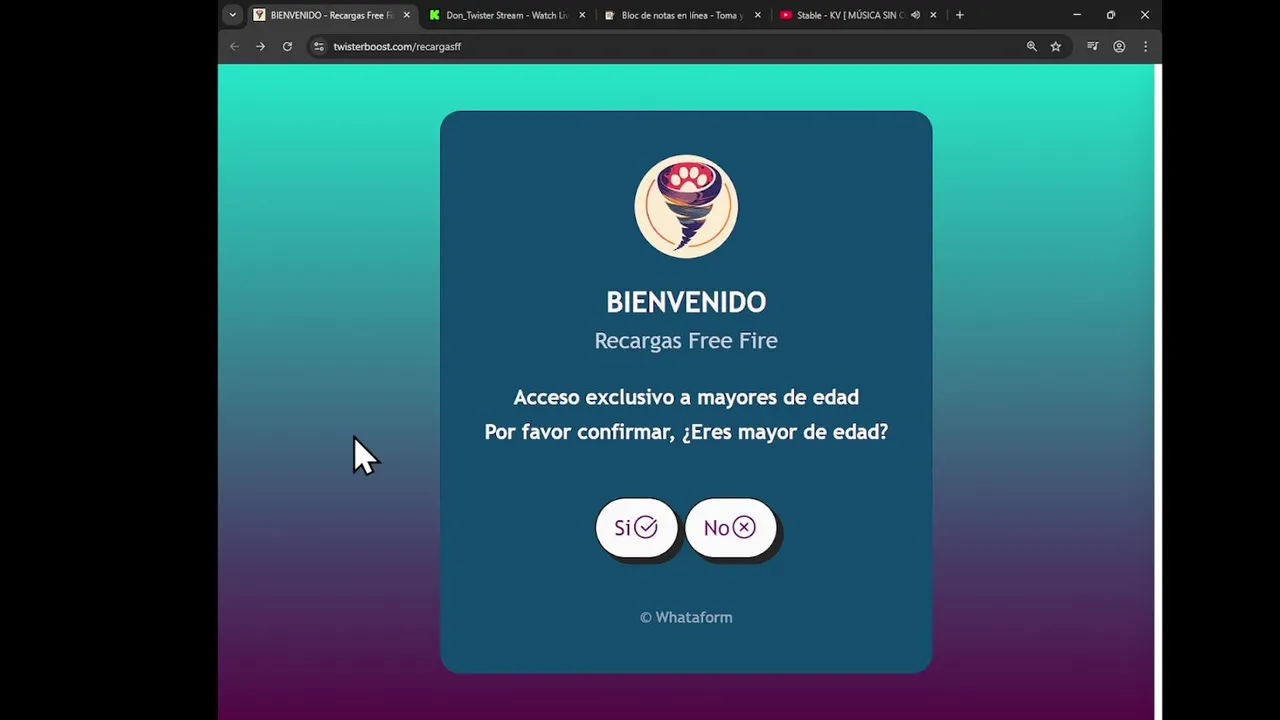Screen dimensions: 1280x720
Task: Click the page vertical scrollbar
Action: point(1158,392)
